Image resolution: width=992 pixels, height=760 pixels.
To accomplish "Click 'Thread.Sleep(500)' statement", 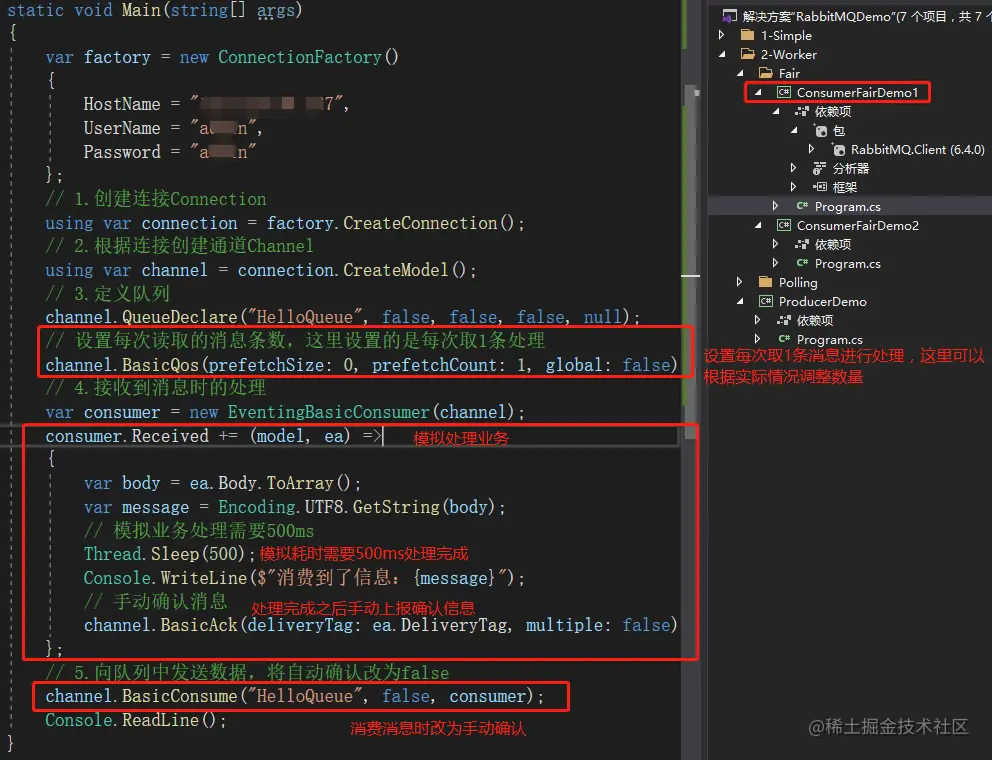I will (170, 554).
